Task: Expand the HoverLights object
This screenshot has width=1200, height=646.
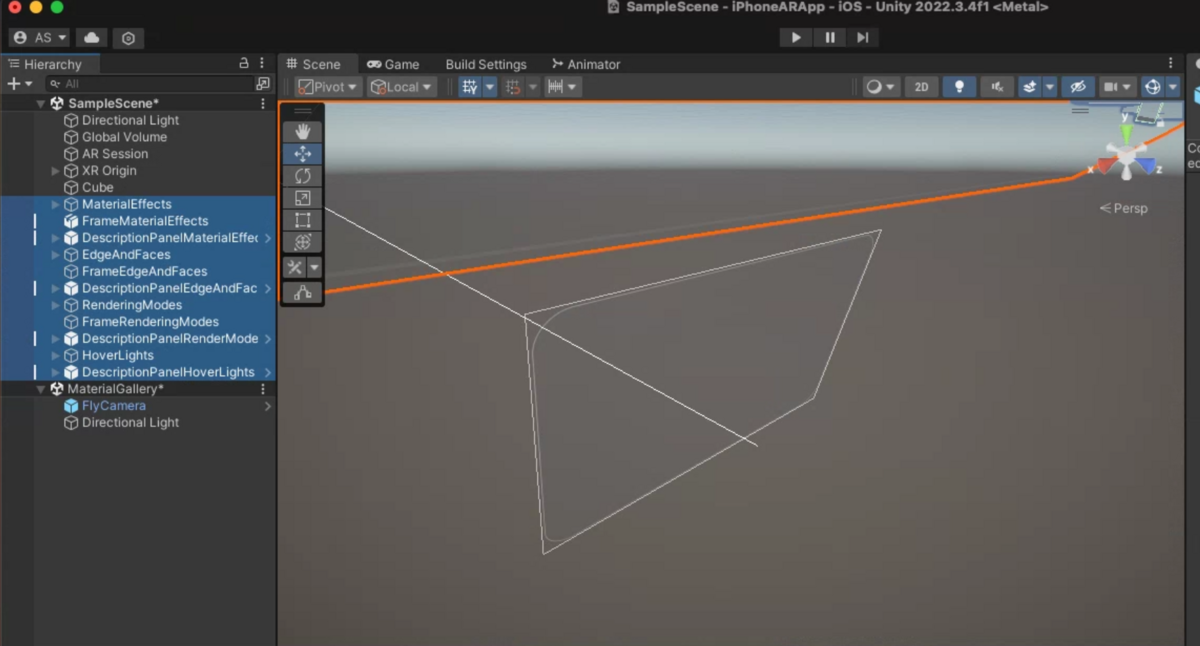Action: point(56,355)
